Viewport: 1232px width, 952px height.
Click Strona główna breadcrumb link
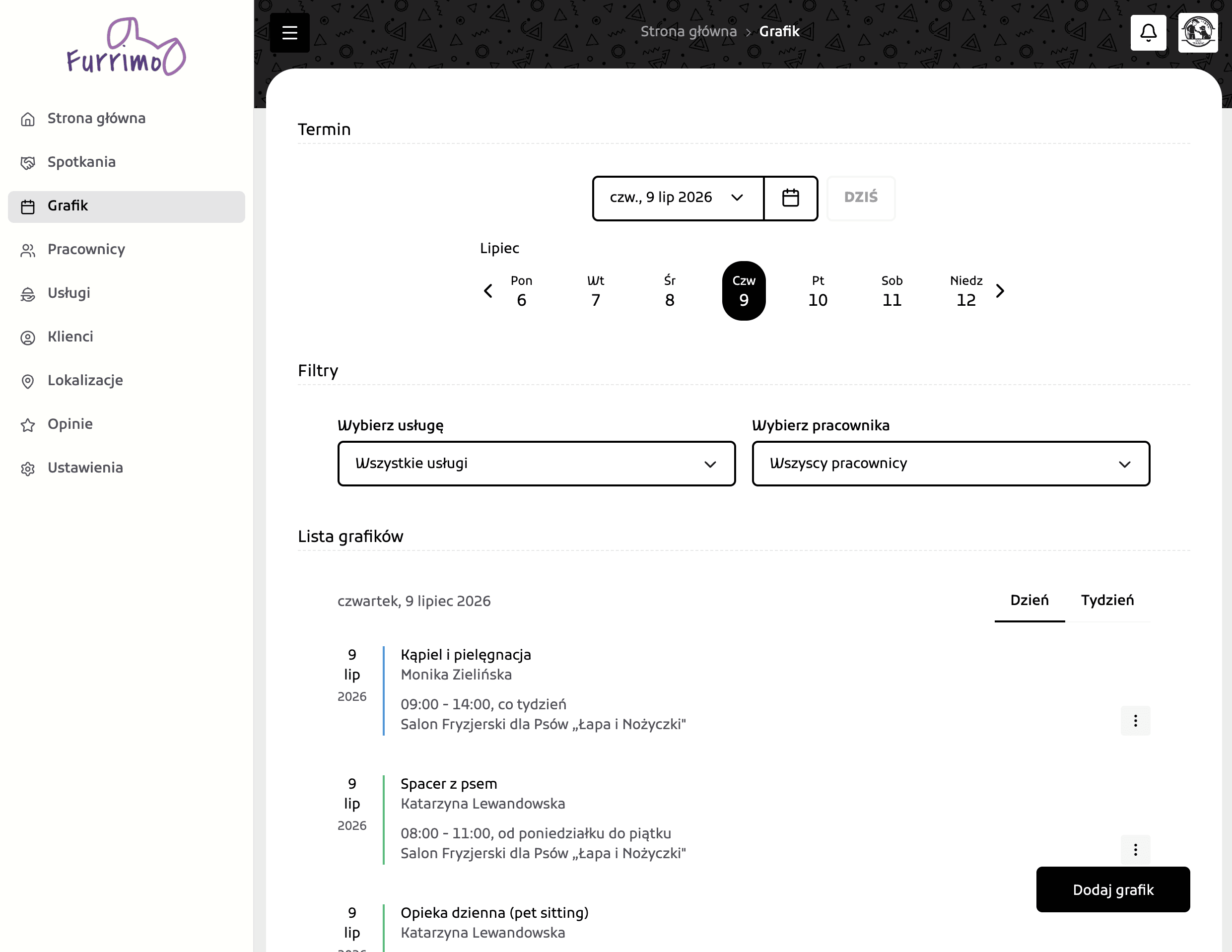coord(688,32)
